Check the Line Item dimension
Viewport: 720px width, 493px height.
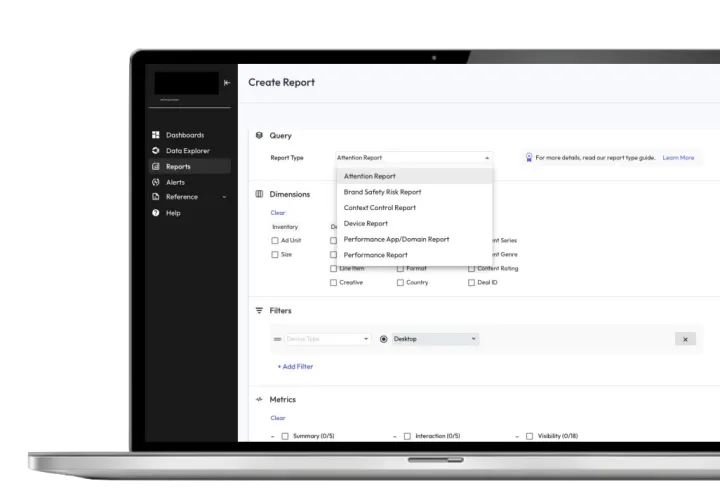click(333, 269)
